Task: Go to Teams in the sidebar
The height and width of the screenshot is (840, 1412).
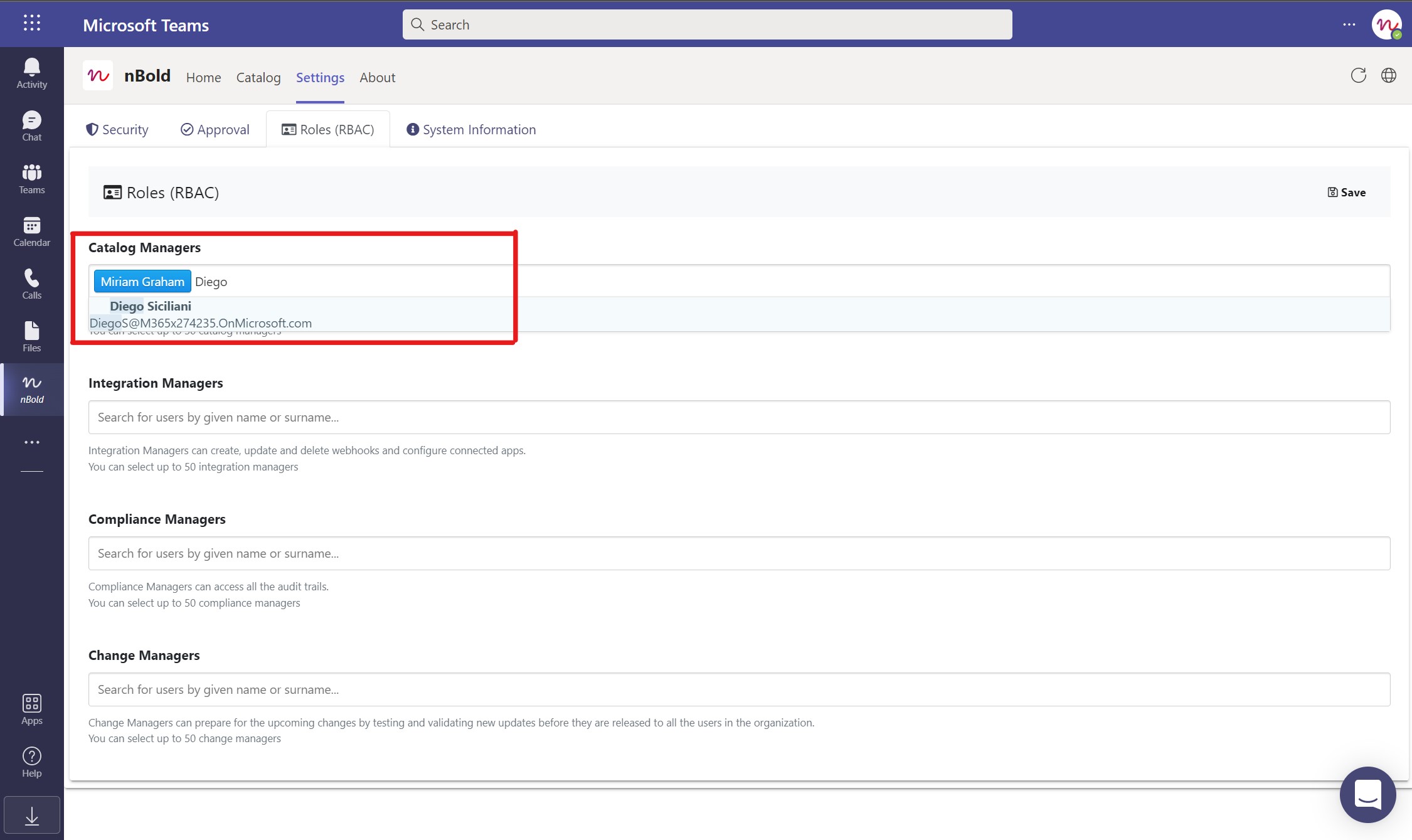Action: pyautogui.click(x=31, y=179)
